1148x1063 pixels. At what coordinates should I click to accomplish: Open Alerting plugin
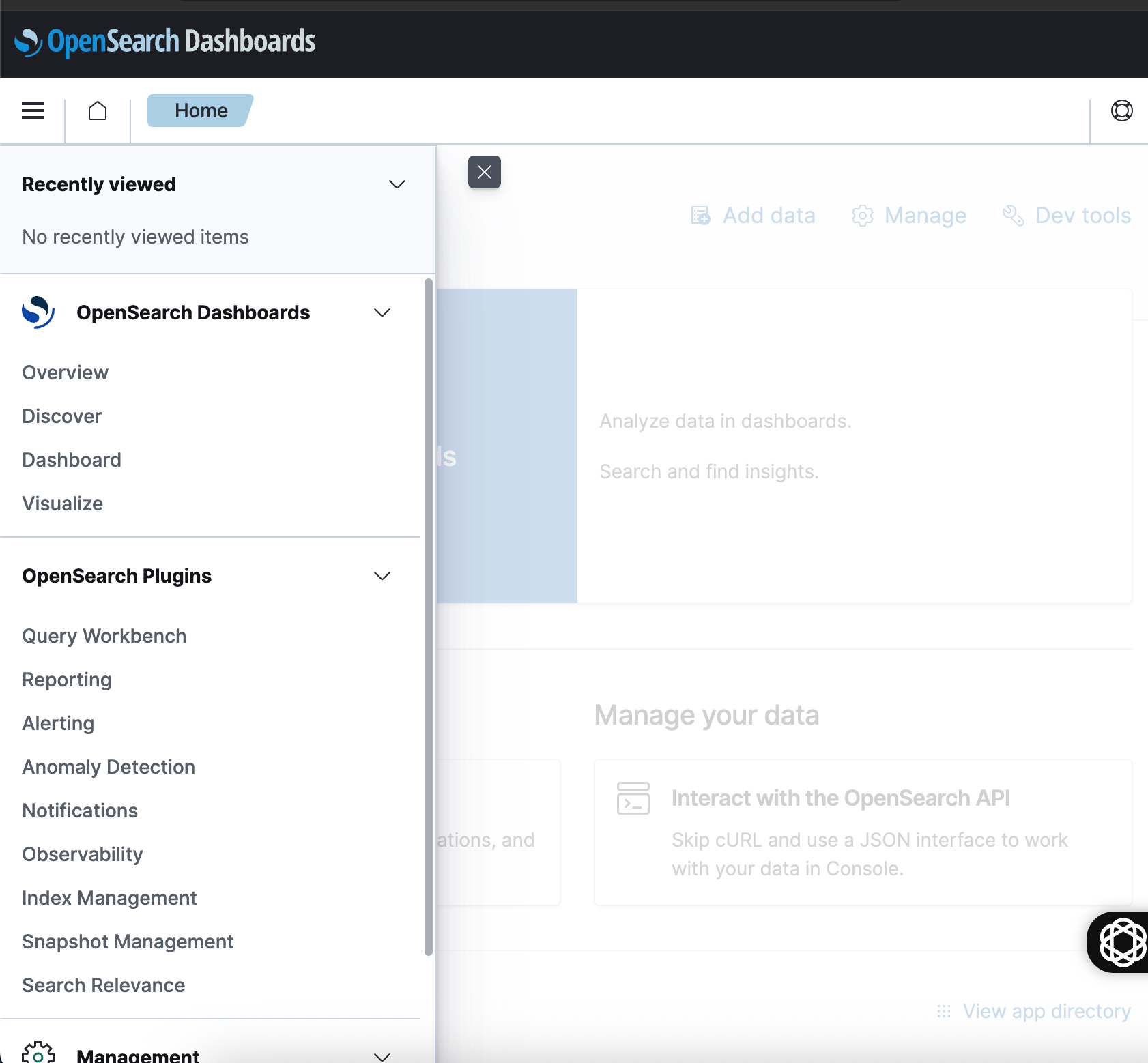click(x=58, y=723)
